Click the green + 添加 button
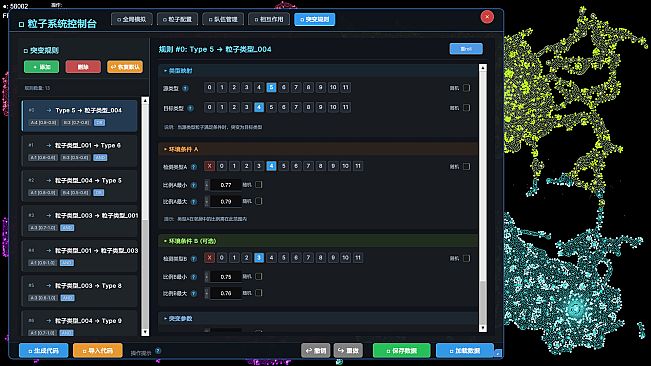This screenshot has width=651, height=366. pyautogui.click(x=42, y=67)
